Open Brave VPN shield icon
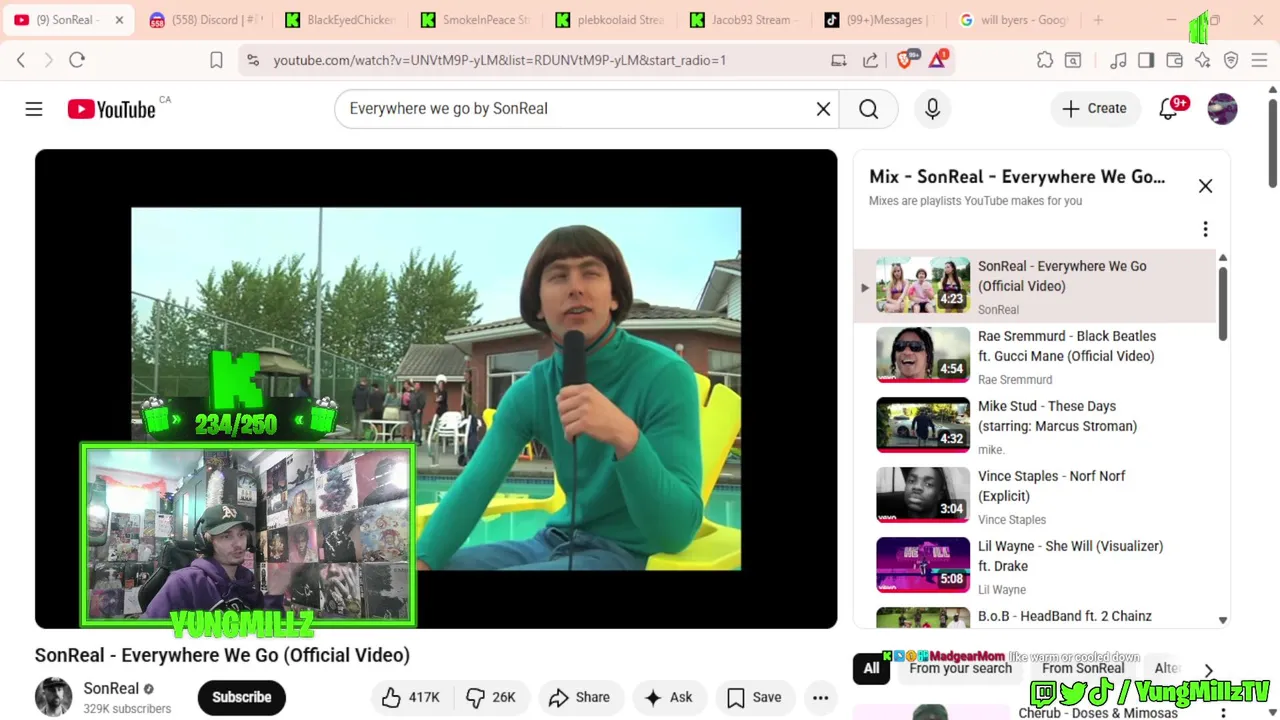This screenshot has height=720, width=1280. [x=1231, y=60]
